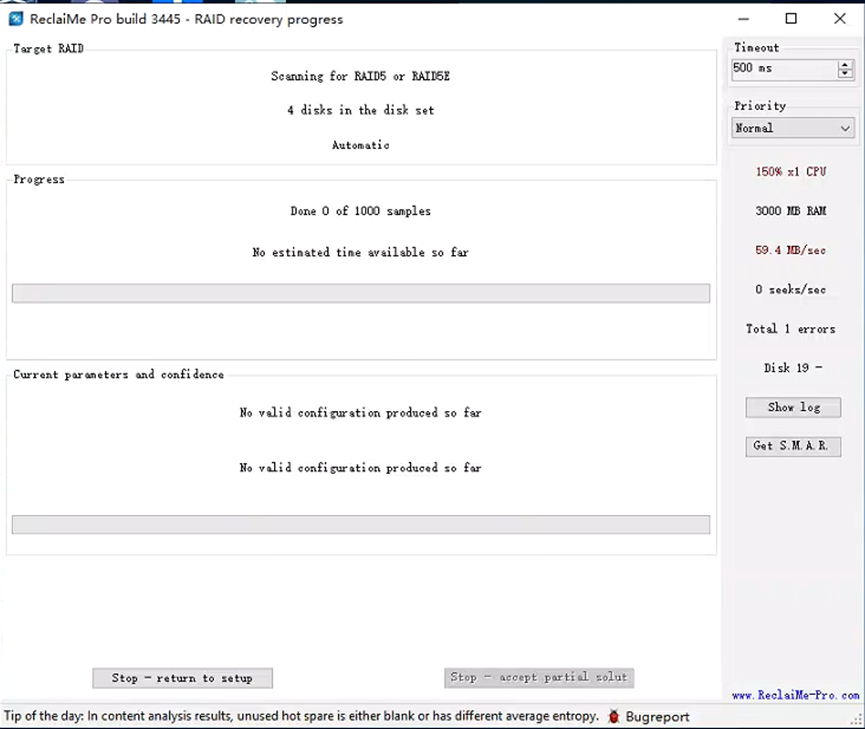Click the Bugreport bug icon

click(x=613, y=716)
